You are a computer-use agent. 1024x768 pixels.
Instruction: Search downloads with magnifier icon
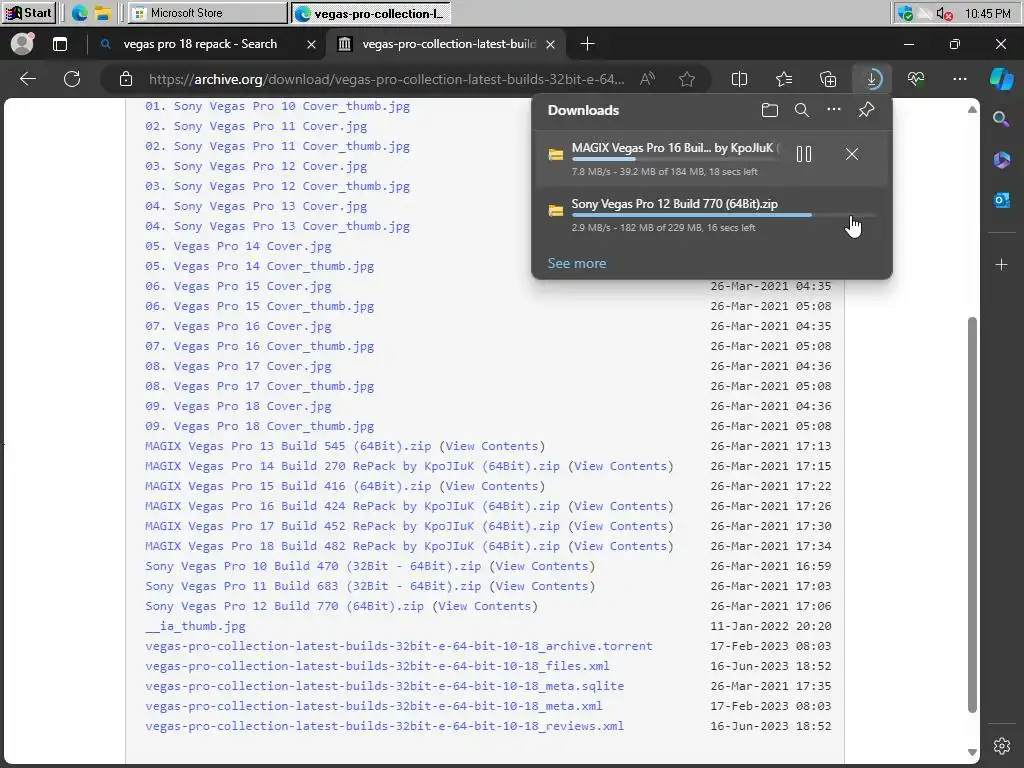point(802,110)
